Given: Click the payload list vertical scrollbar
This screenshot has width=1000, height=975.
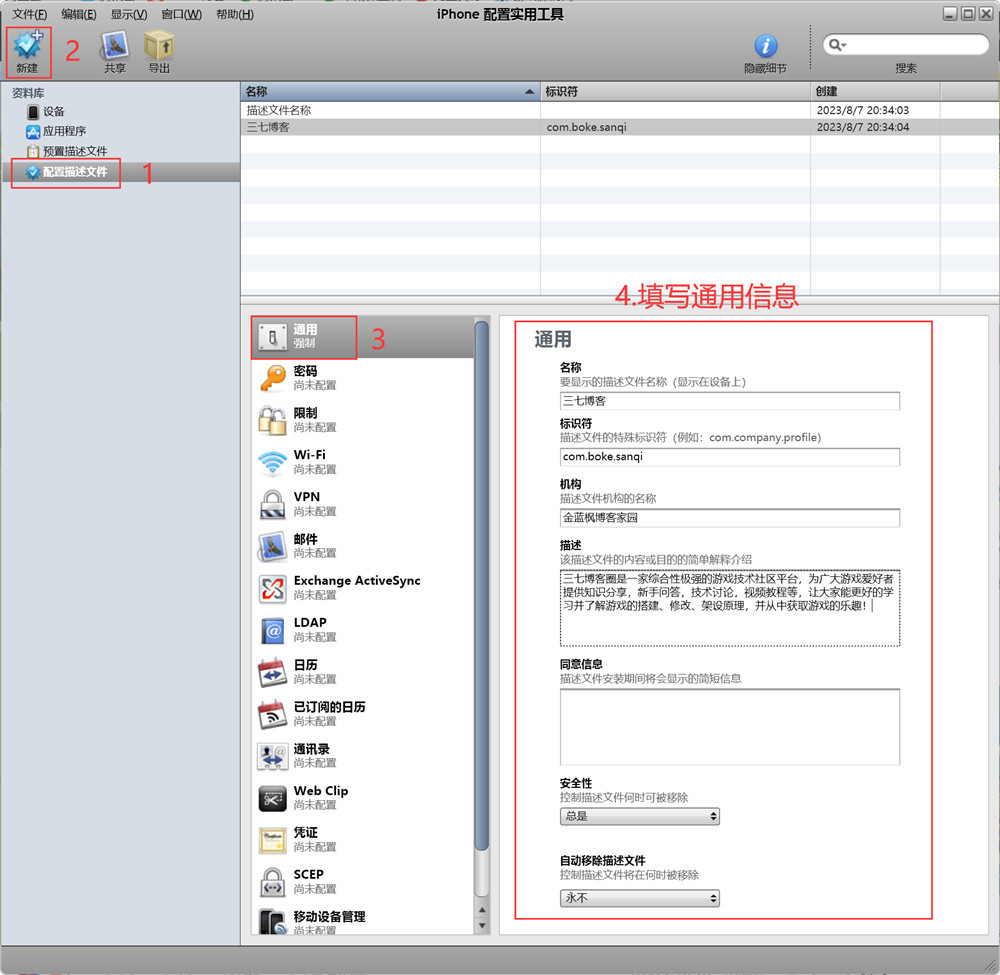Looking at the screenshot, I should 482,600.
